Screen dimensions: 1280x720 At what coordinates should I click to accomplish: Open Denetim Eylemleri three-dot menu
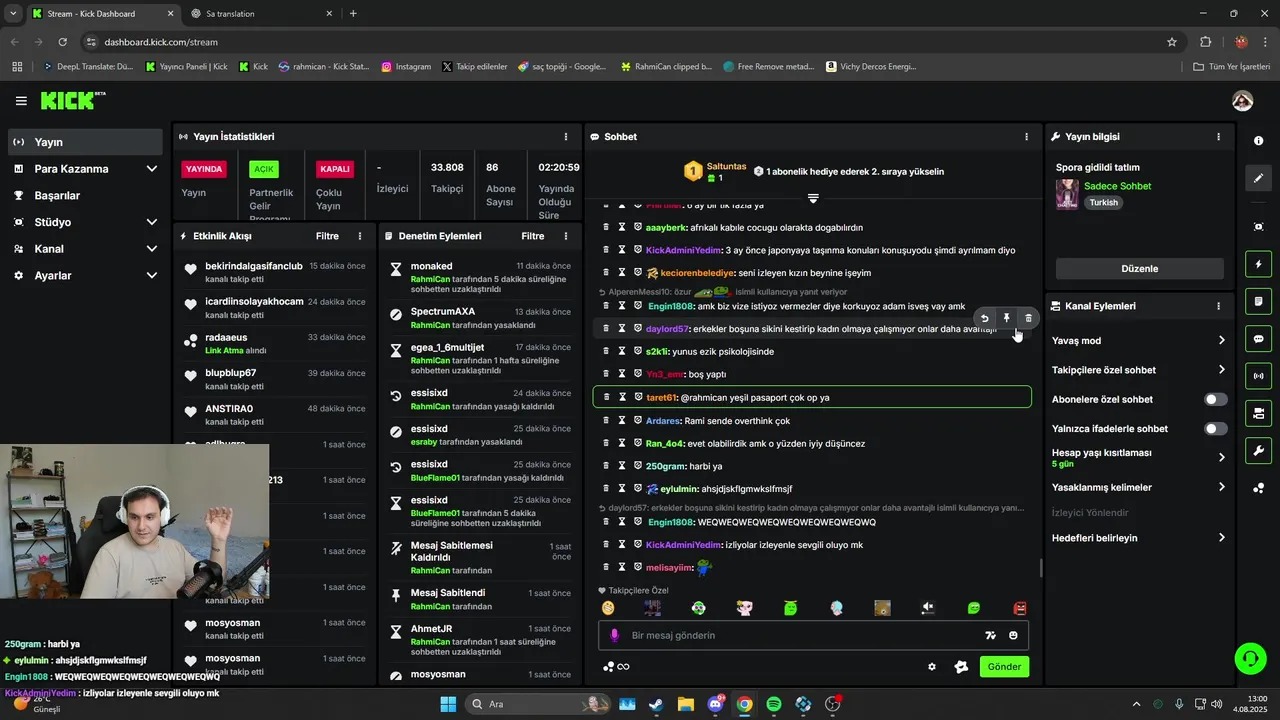point(566,236)
